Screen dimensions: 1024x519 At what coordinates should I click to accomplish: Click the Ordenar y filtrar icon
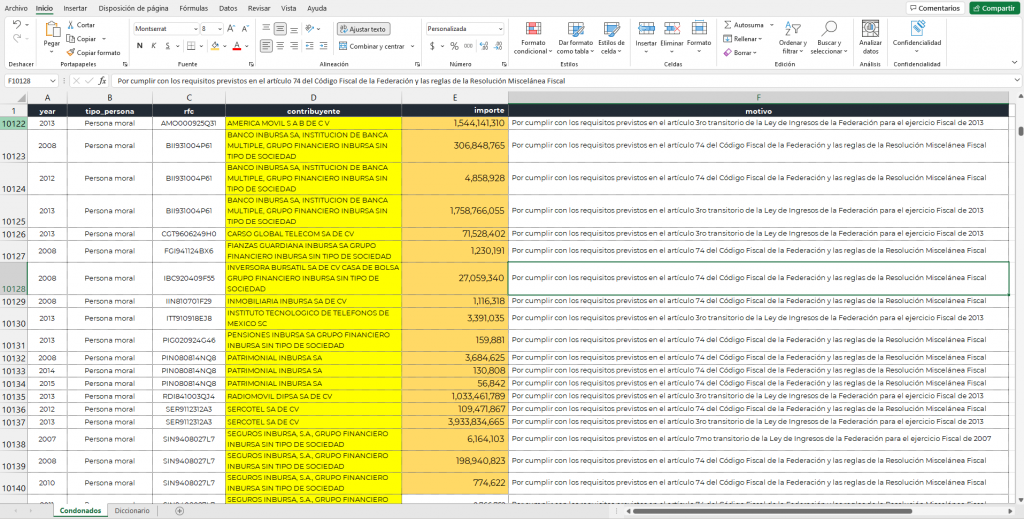[x=793, y=29]
